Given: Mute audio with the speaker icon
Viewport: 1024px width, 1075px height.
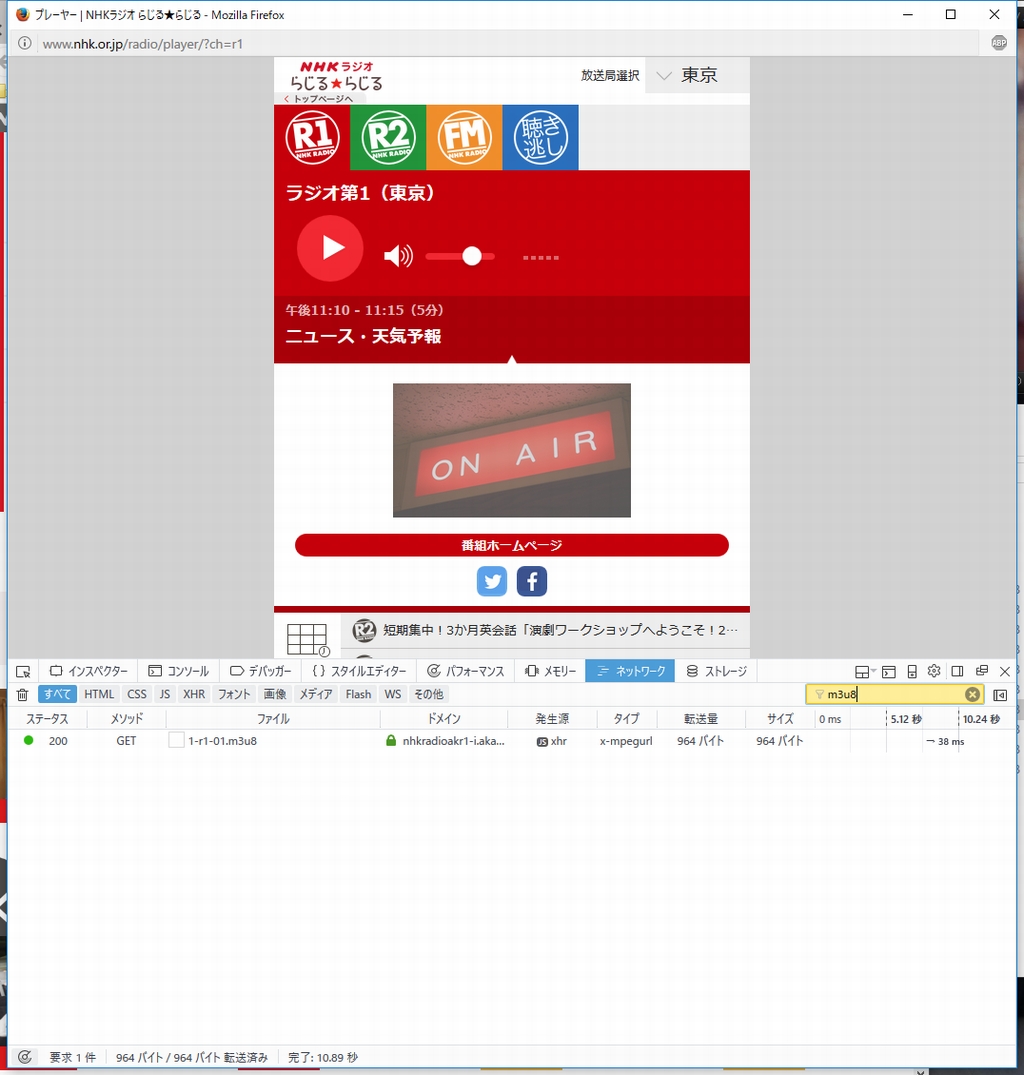Looking at the screenshot, I should pyautogui.click(x=398, y=256).
